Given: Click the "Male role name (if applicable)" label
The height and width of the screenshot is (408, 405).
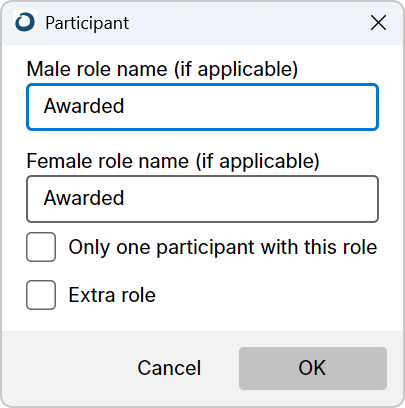Looking at the screenshot, I should [162, 69].
